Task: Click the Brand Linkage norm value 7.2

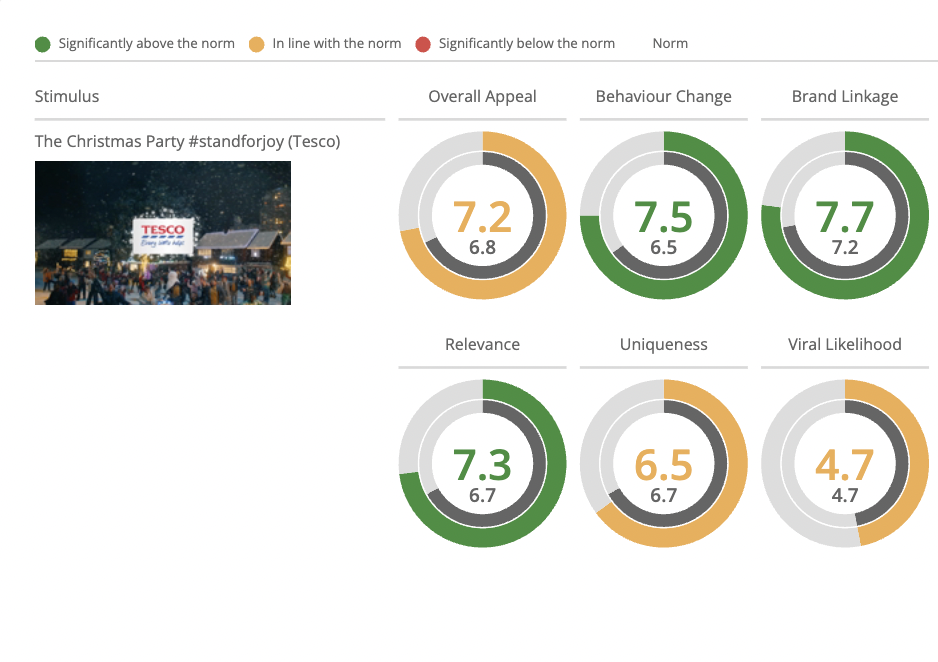Action: [x=845, y=248]
